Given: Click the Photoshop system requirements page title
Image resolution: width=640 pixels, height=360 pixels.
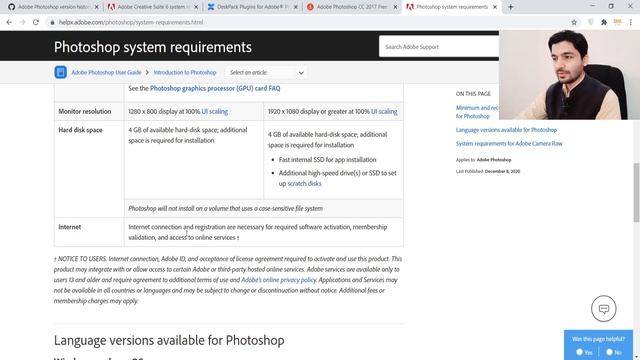Looking at the screenshot, I should (x=153, y=47).
